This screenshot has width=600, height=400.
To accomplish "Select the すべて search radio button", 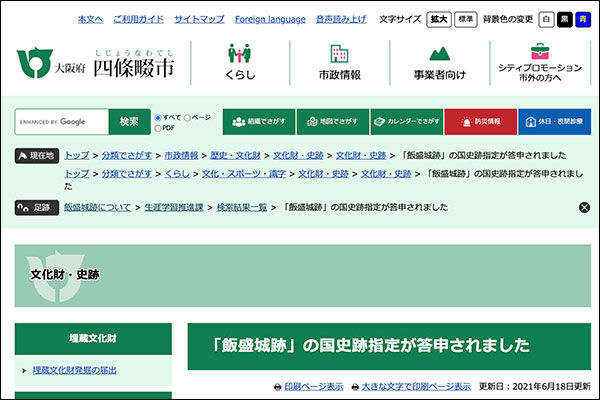I will [x=158, y=118].
